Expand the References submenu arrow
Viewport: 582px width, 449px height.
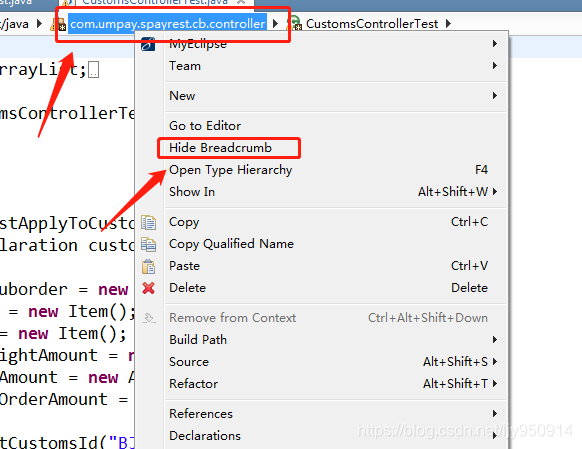tap(495, 414)
